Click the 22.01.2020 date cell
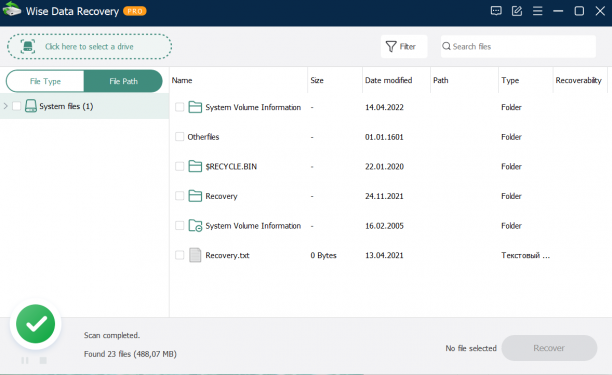The height and width of the screenshot is (375, 612). point(384,167)
